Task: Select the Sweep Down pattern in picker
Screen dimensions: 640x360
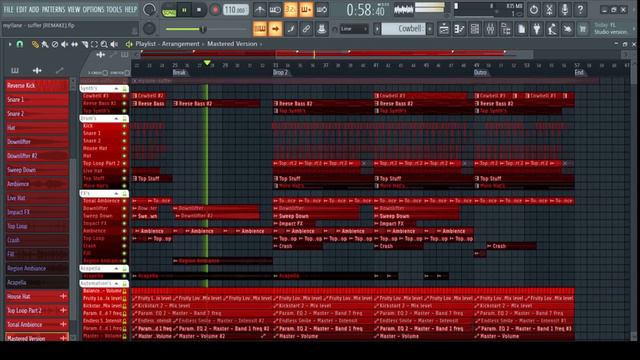Action: click(x=37, y=170)
